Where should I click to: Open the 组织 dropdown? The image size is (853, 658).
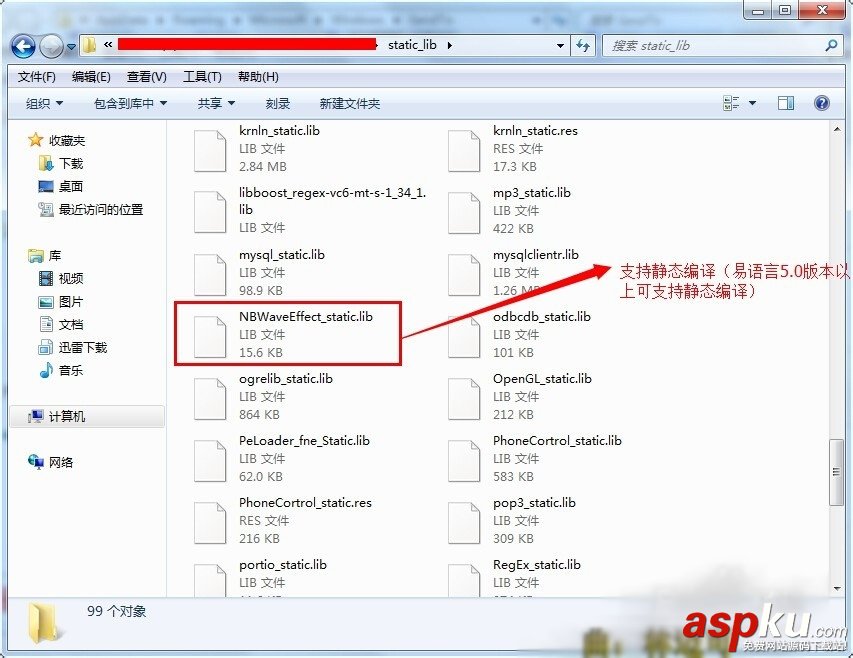tap(45, 103)
